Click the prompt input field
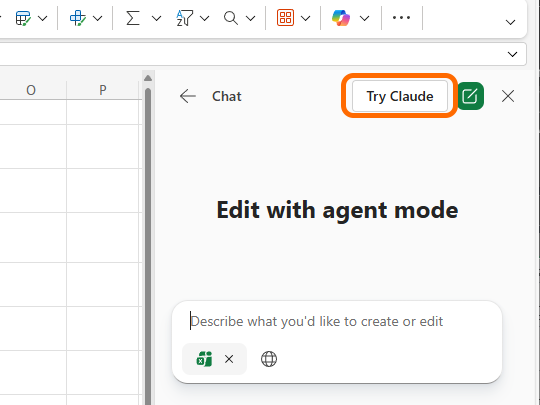The width and height of the screenshot is (540, 405). point(337,322)
